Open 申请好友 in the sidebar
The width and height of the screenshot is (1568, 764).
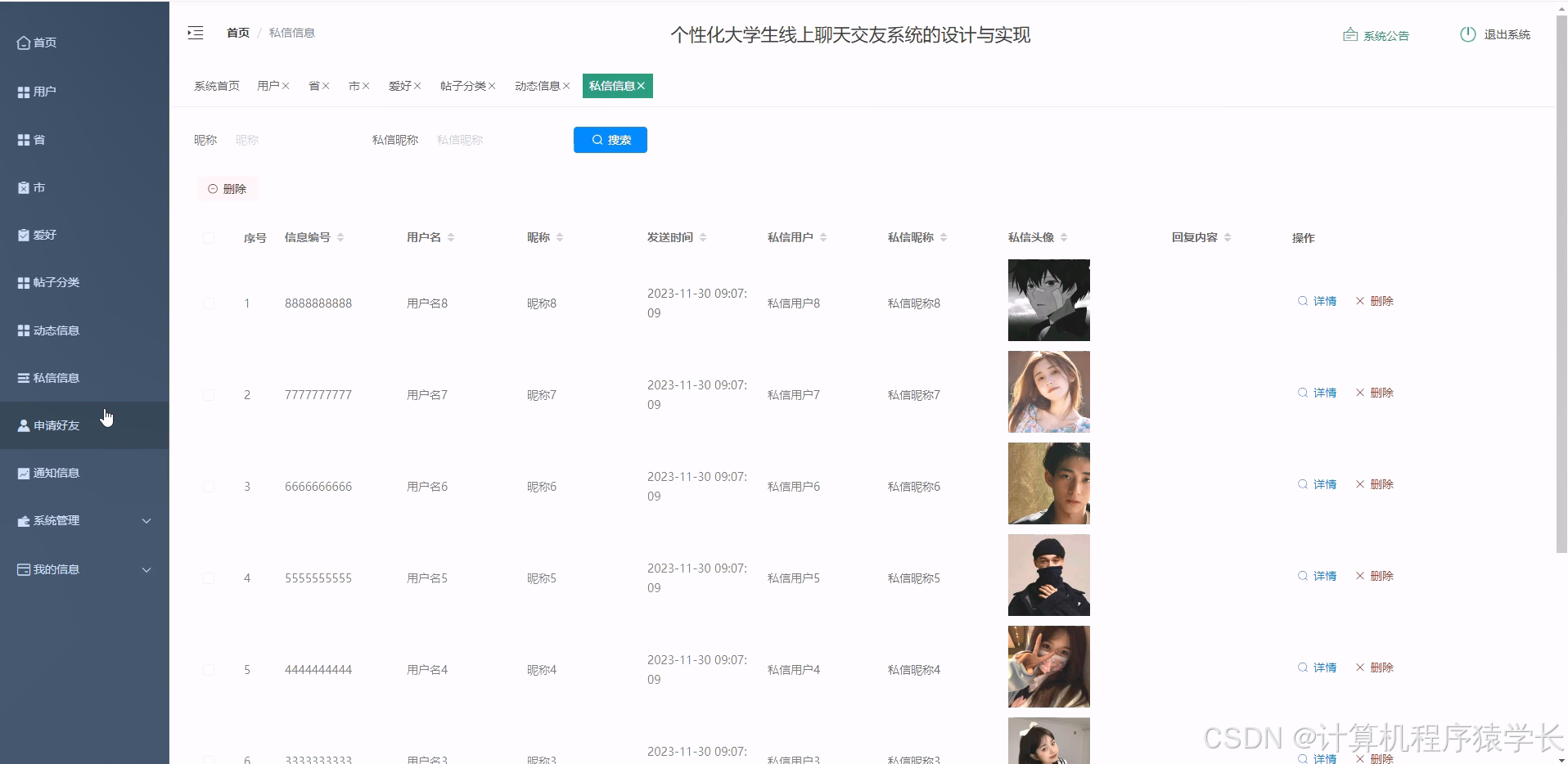point(84,425)
